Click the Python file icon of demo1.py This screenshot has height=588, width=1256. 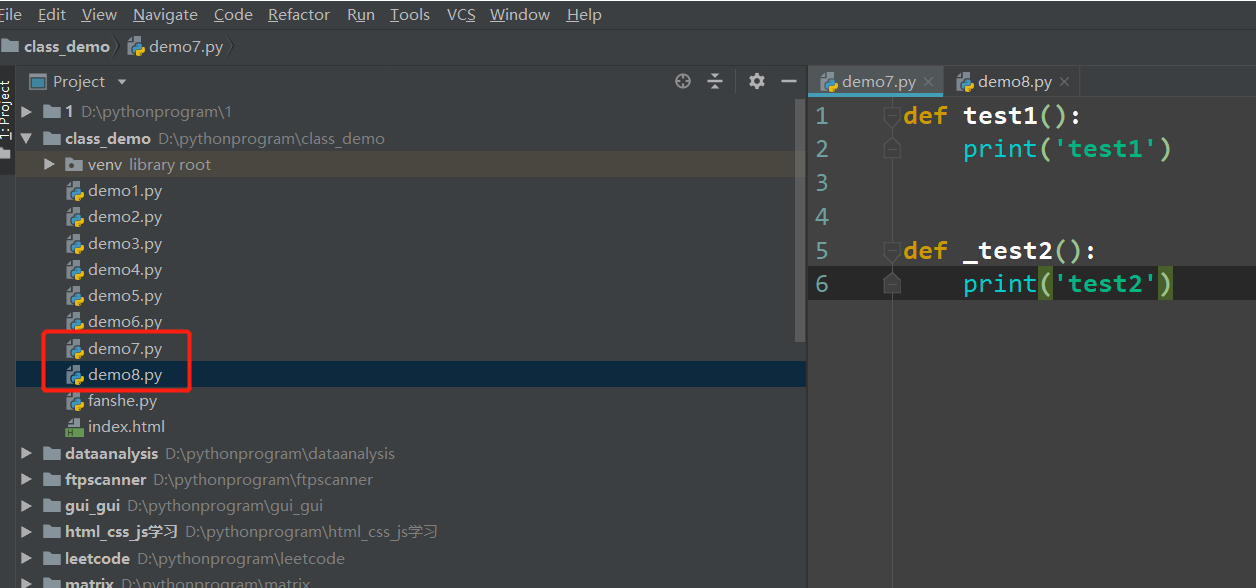[74, 190]
